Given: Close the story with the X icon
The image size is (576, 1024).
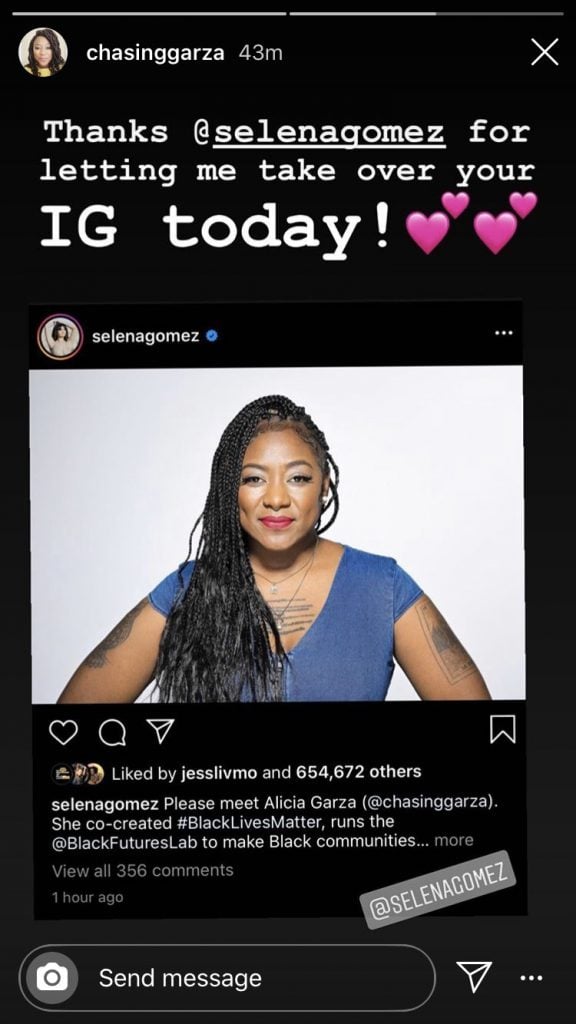Looking at the screenshot, I should (544, 52).
